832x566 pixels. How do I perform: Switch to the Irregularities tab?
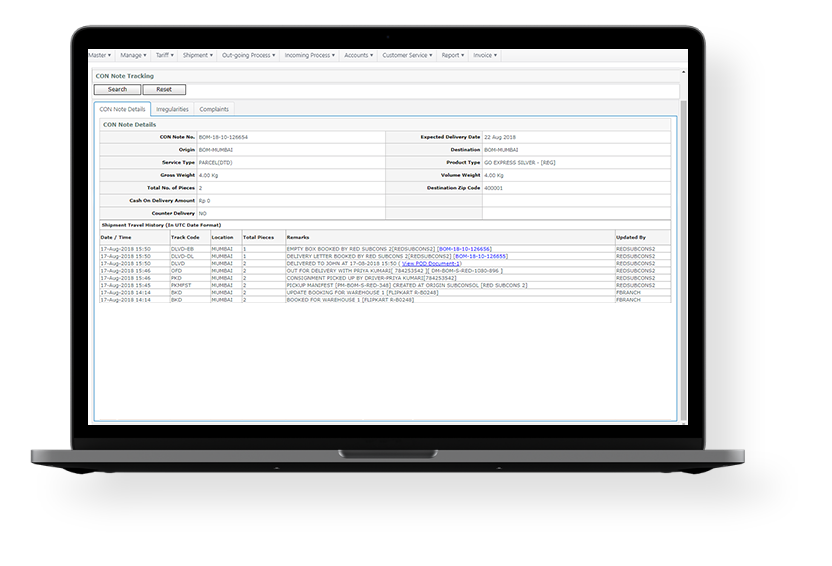pos(174,109)
